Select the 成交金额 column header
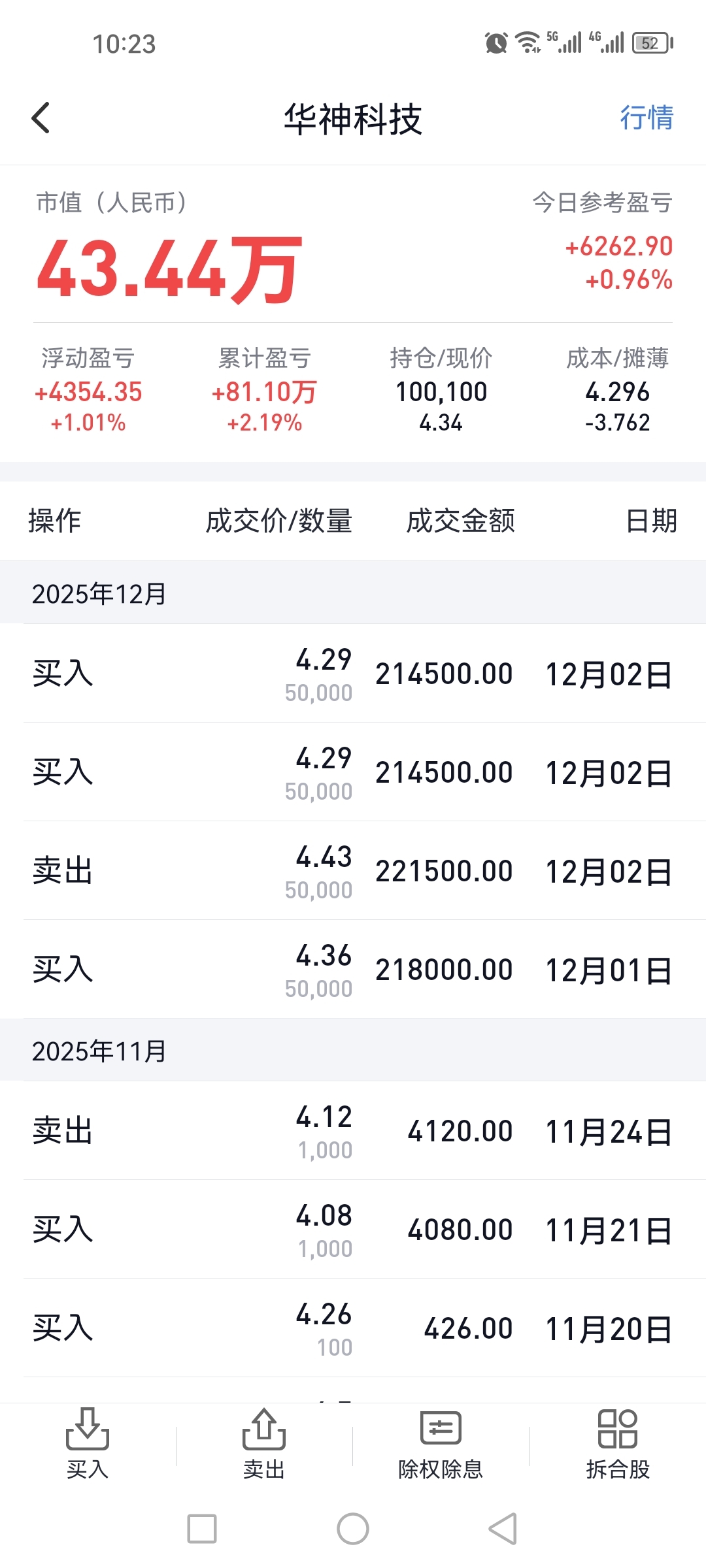This screenshot has height=1568, width=706. (x=461, y=521)
